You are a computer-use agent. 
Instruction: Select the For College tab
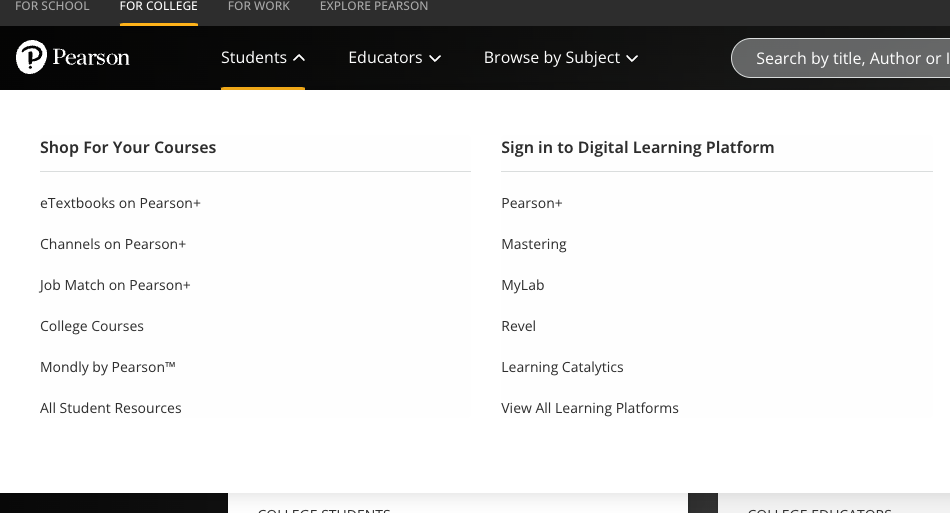coord(158,7)
